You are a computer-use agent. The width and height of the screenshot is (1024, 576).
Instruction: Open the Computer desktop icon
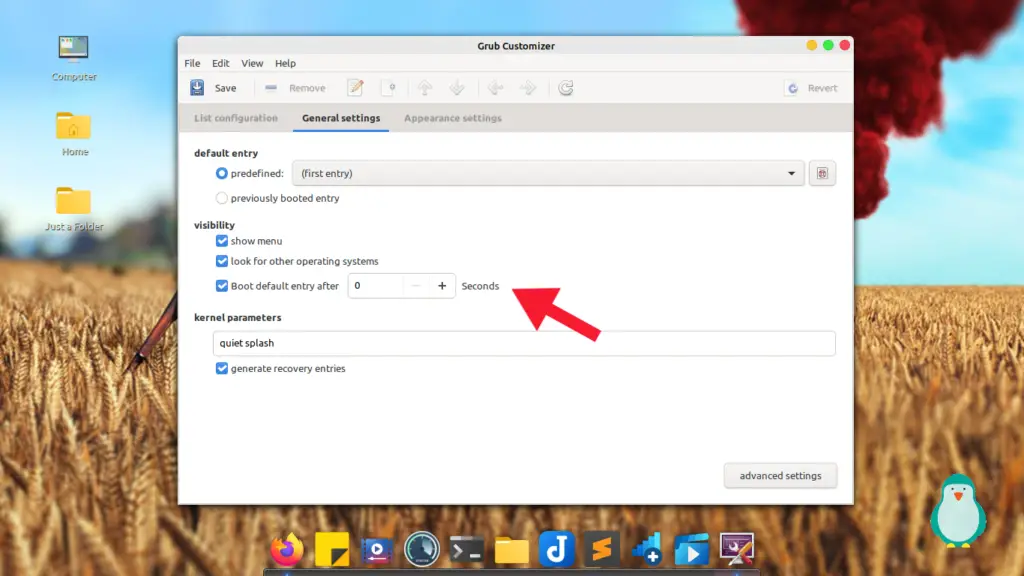pos(74,58)
